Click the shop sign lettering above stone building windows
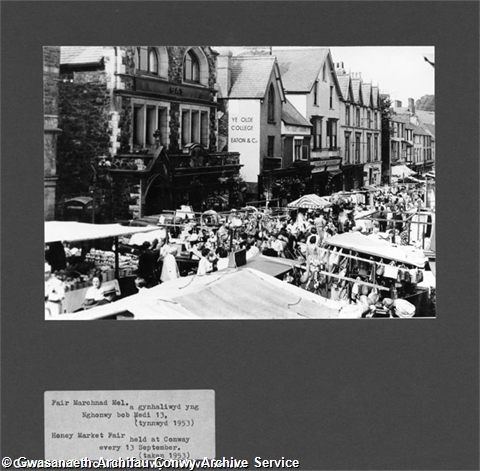The width and height of the screenshot is (480, 471). coord(176,91)
